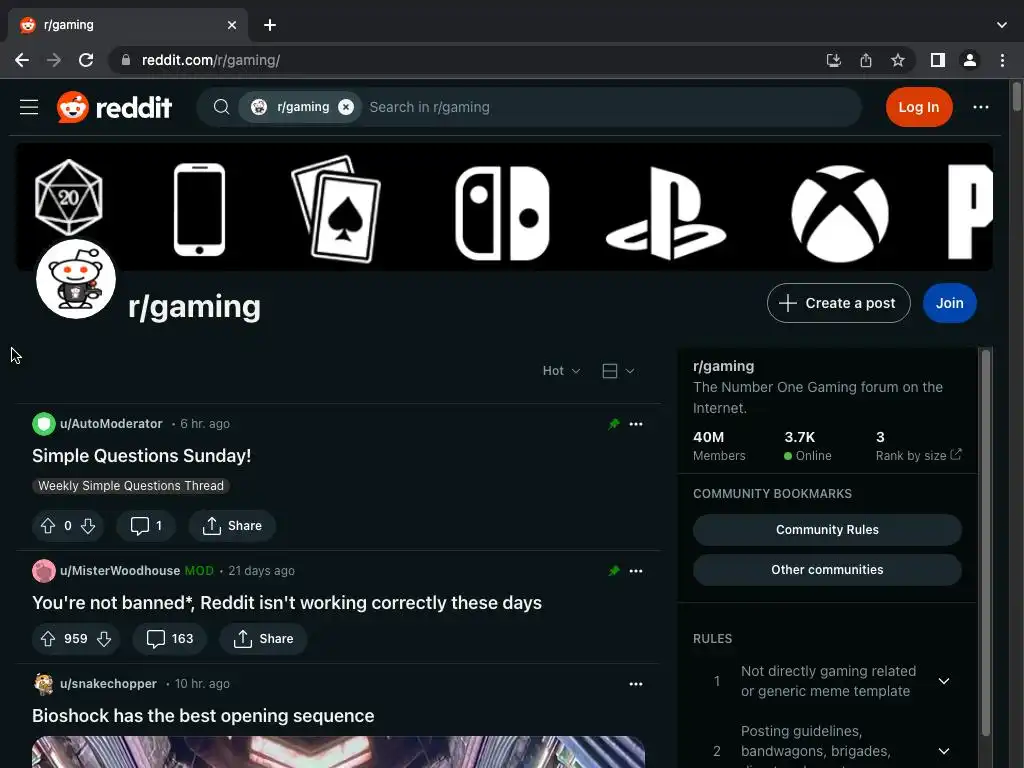The height and width of the screenshot is (768, 1024).
Task: Toggle the browser side panel
Action: pyautogui.click(x=938, y=60)
